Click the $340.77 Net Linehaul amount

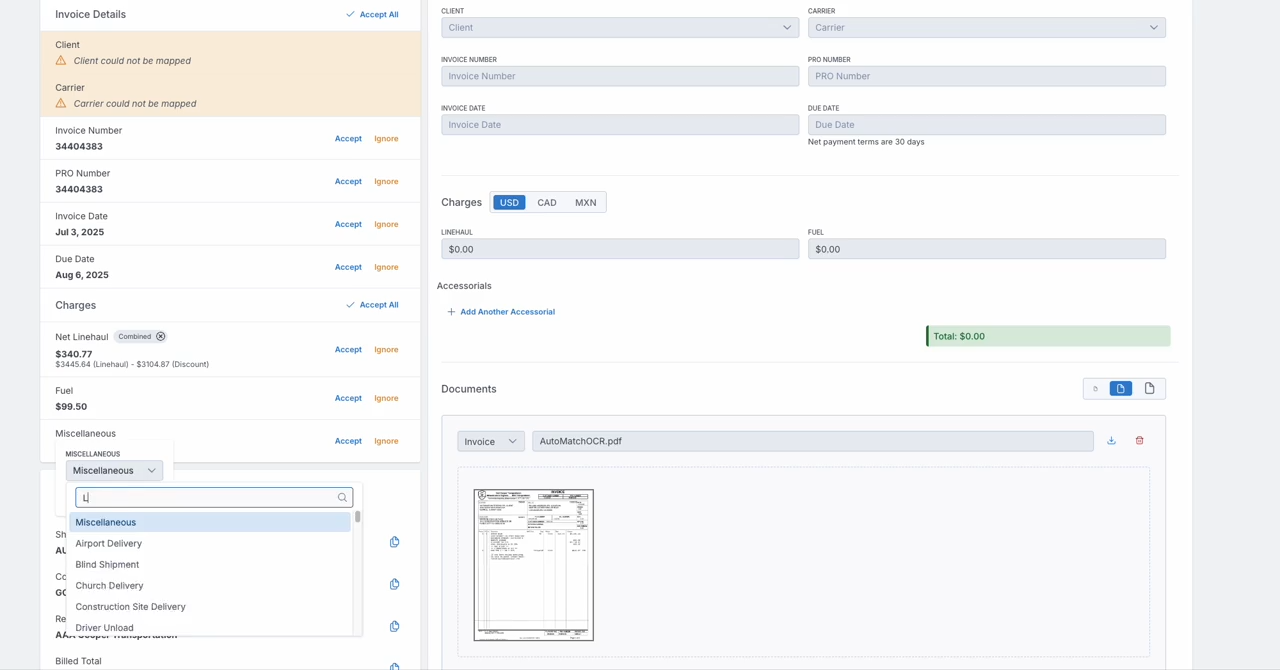pos(74,354)
